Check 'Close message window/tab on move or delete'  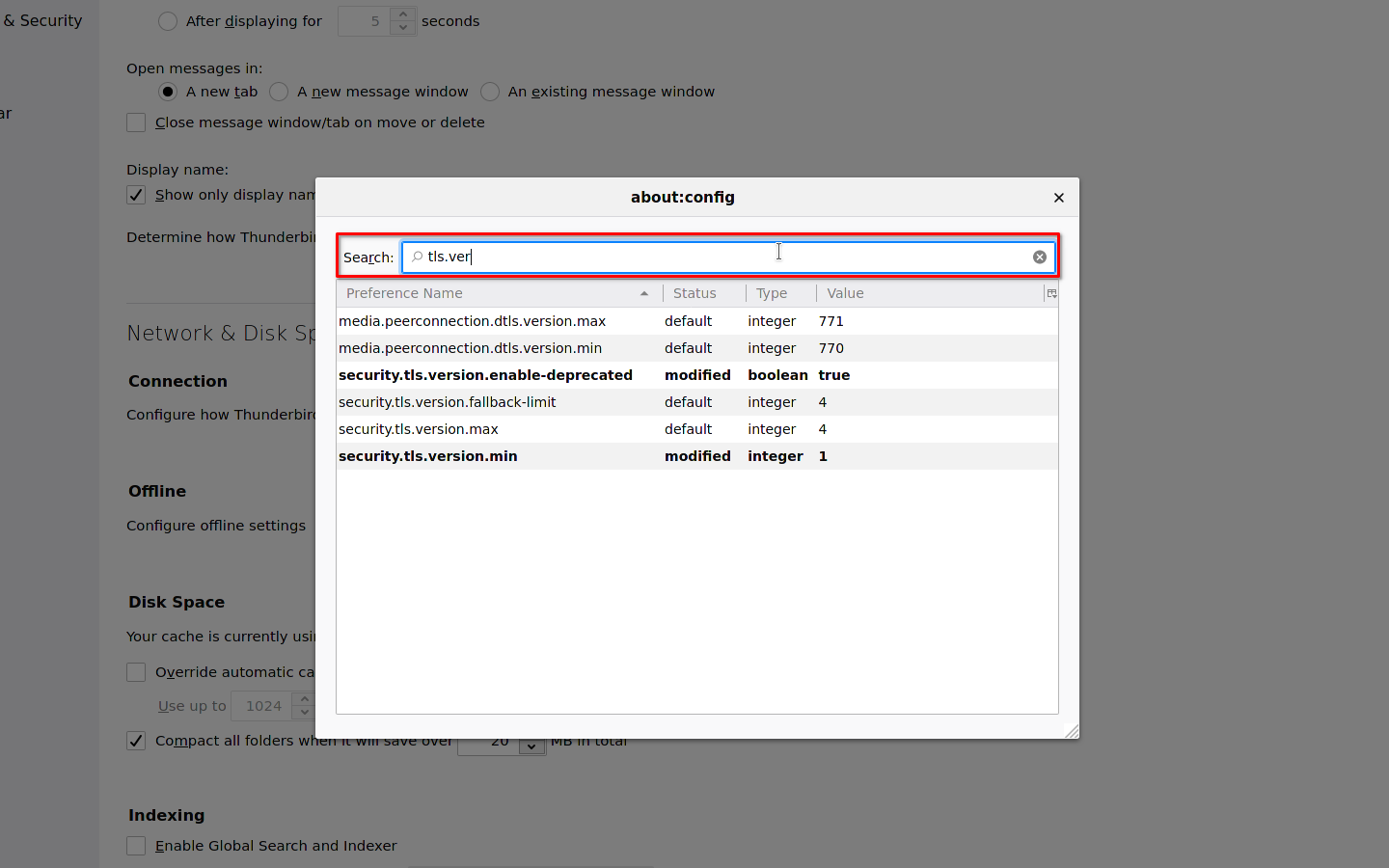(x=136, y=122)
